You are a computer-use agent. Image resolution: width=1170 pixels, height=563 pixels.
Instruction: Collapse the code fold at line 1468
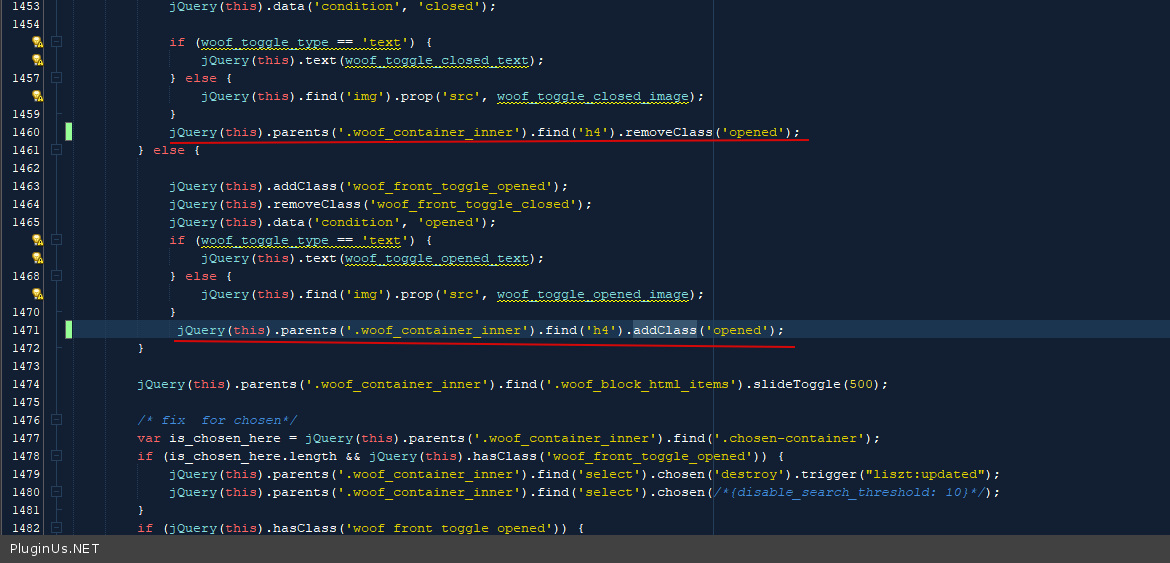click(x=56, y=276)
